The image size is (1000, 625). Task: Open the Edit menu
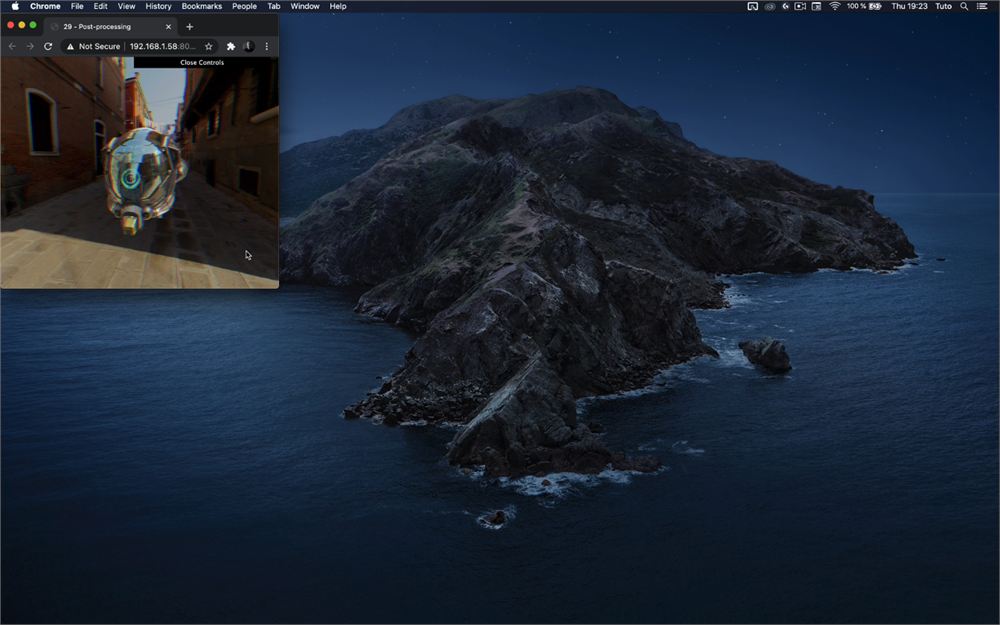(x=101, y=6)
